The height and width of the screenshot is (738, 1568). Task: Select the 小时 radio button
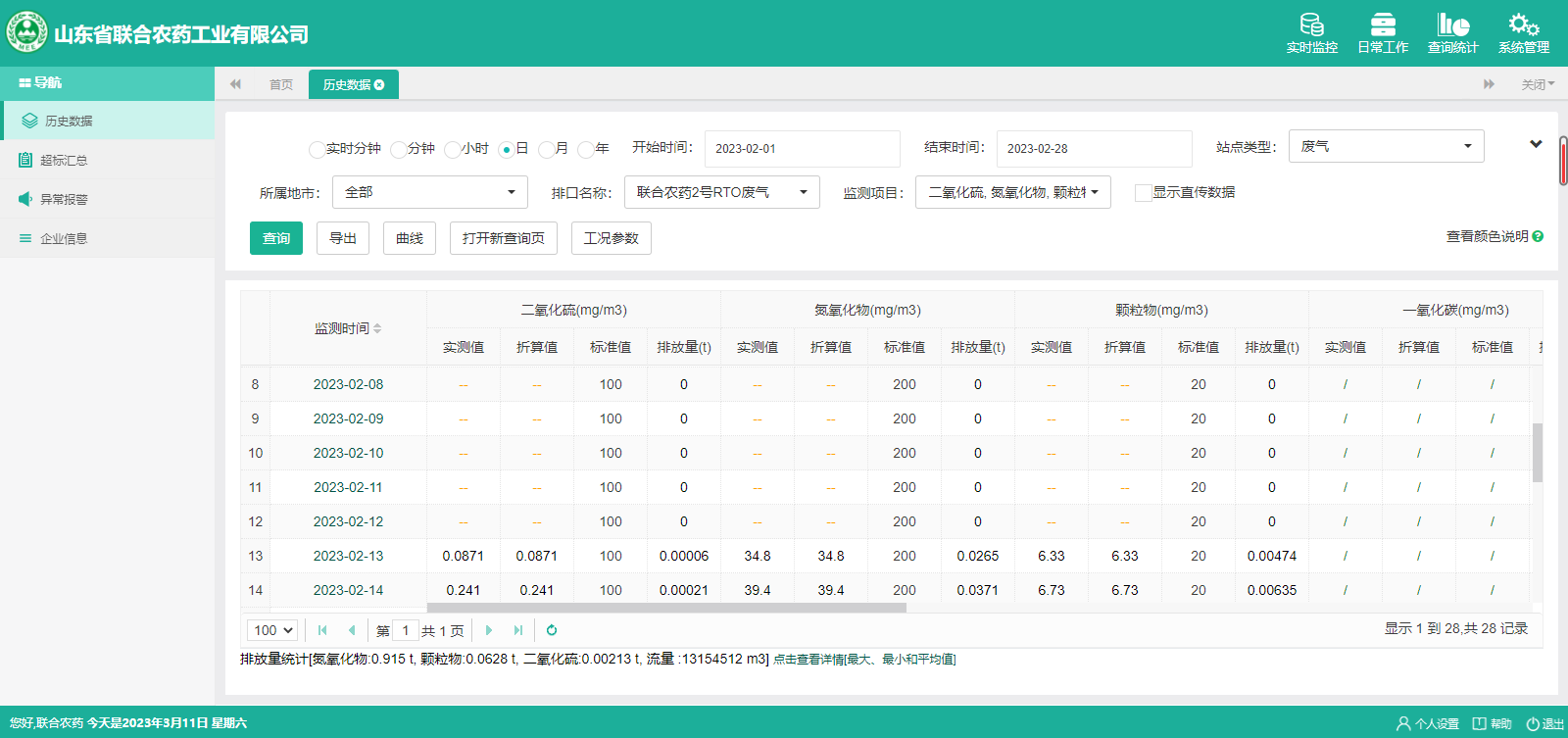[452, 149]
